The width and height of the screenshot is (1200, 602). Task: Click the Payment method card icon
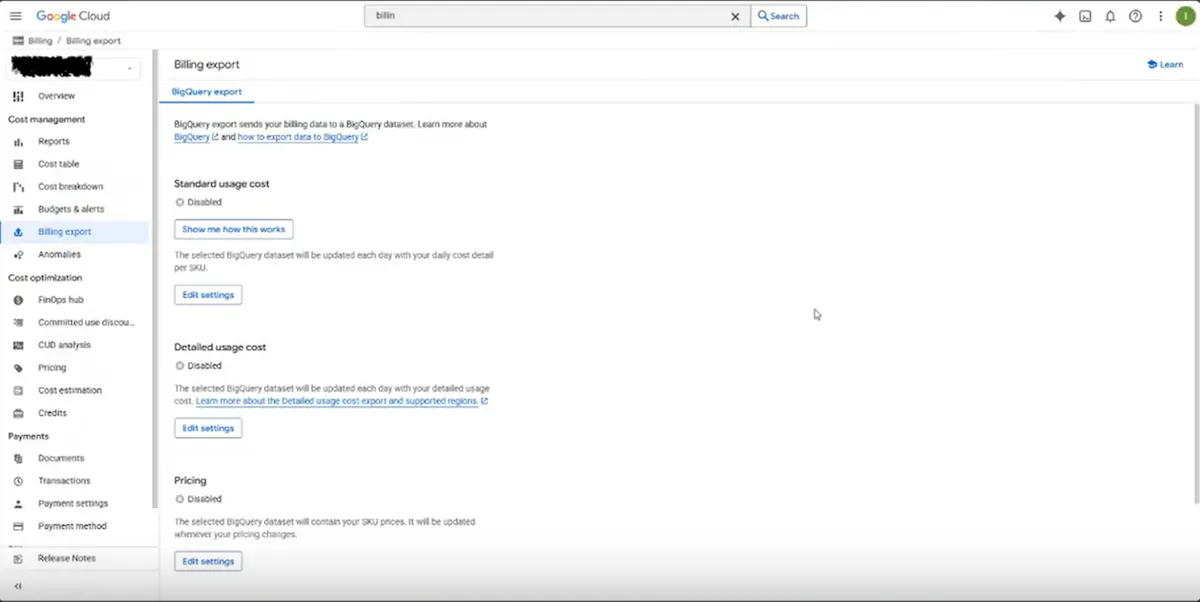point(18,526)
